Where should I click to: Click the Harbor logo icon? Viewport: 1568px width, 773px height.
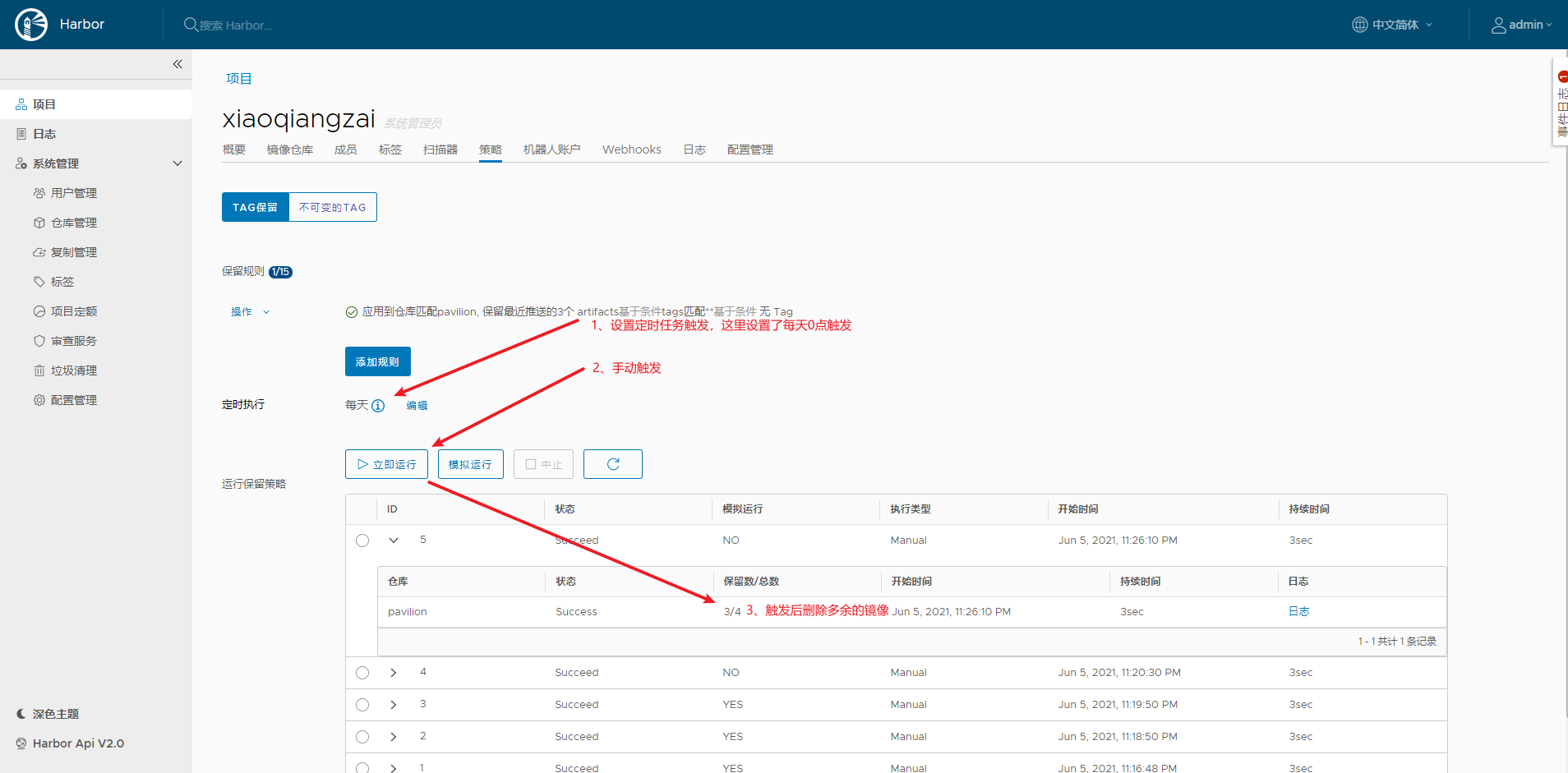tap(31, 25)
